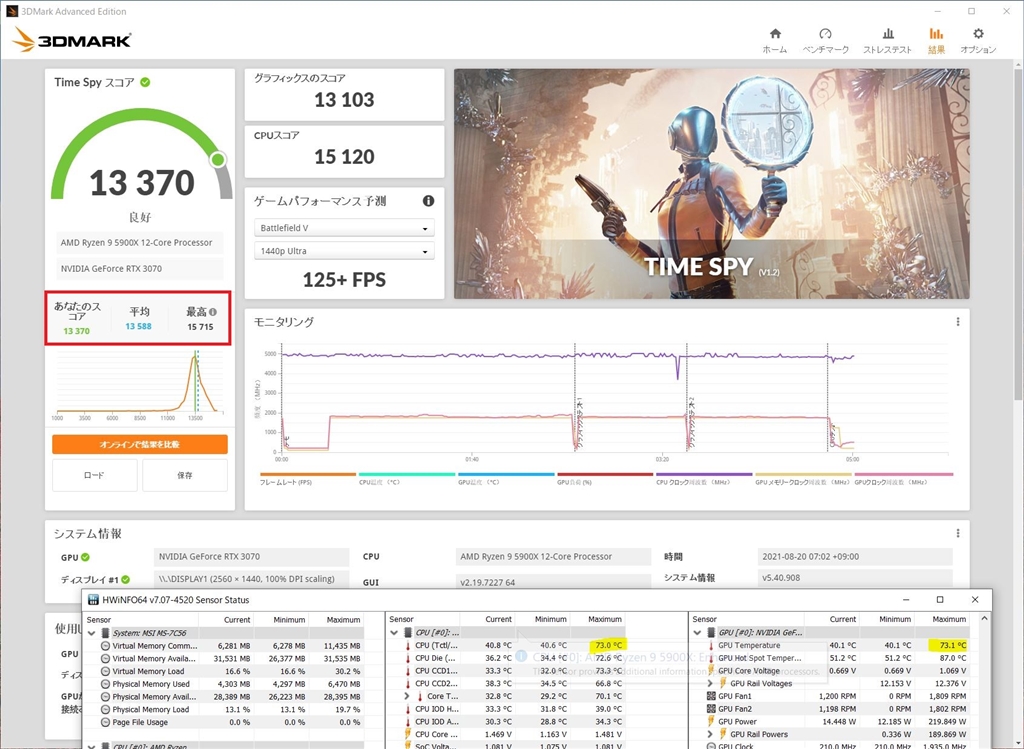Click the green check next to ディスプレイ #1
The width and height of the screenshot is (1024, 749).
(125, 579)
